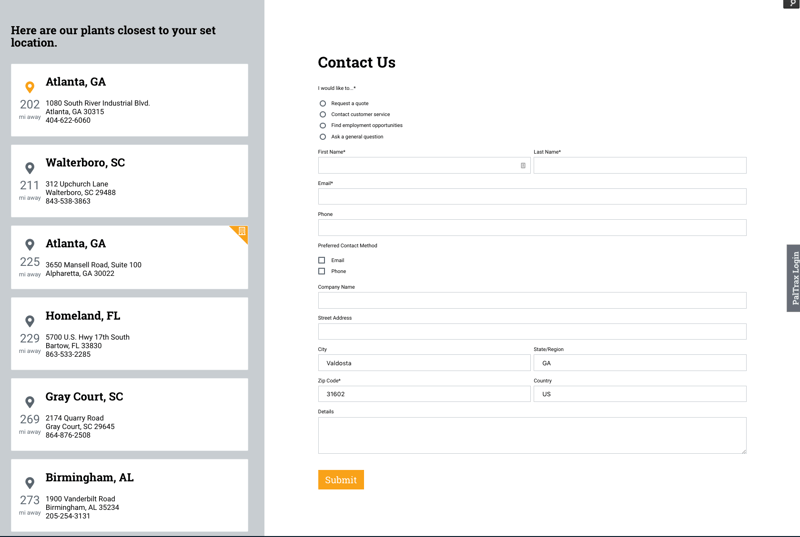800x537 pixels.
Task: Click into the Last Name field
Action: tap(640, 165)
